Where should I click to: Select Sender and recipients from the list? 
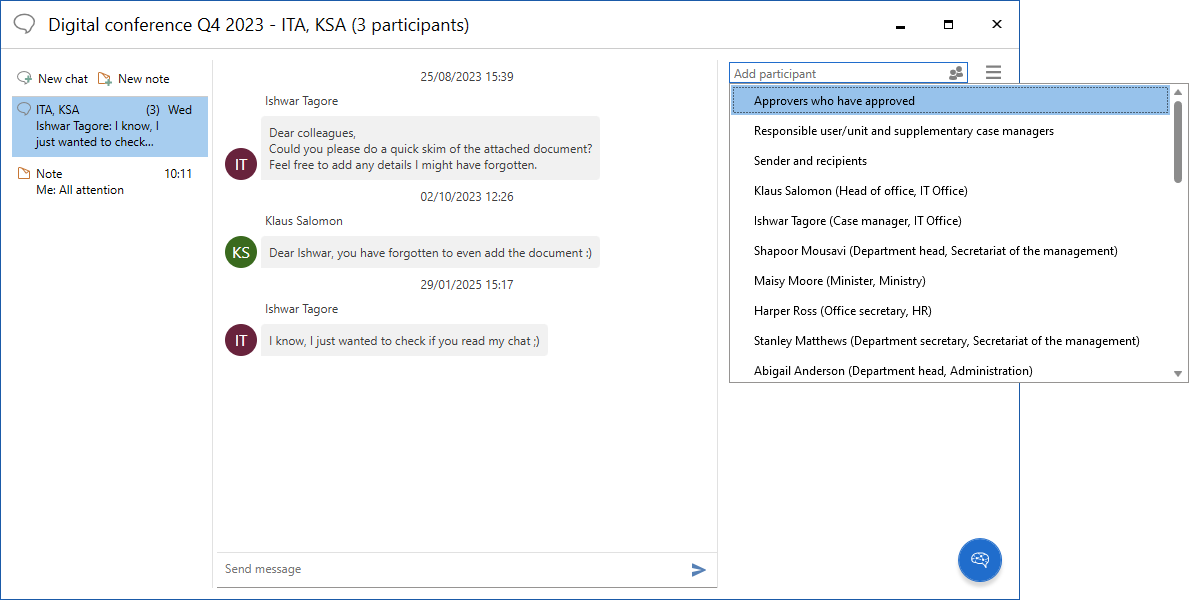(810, 161)
